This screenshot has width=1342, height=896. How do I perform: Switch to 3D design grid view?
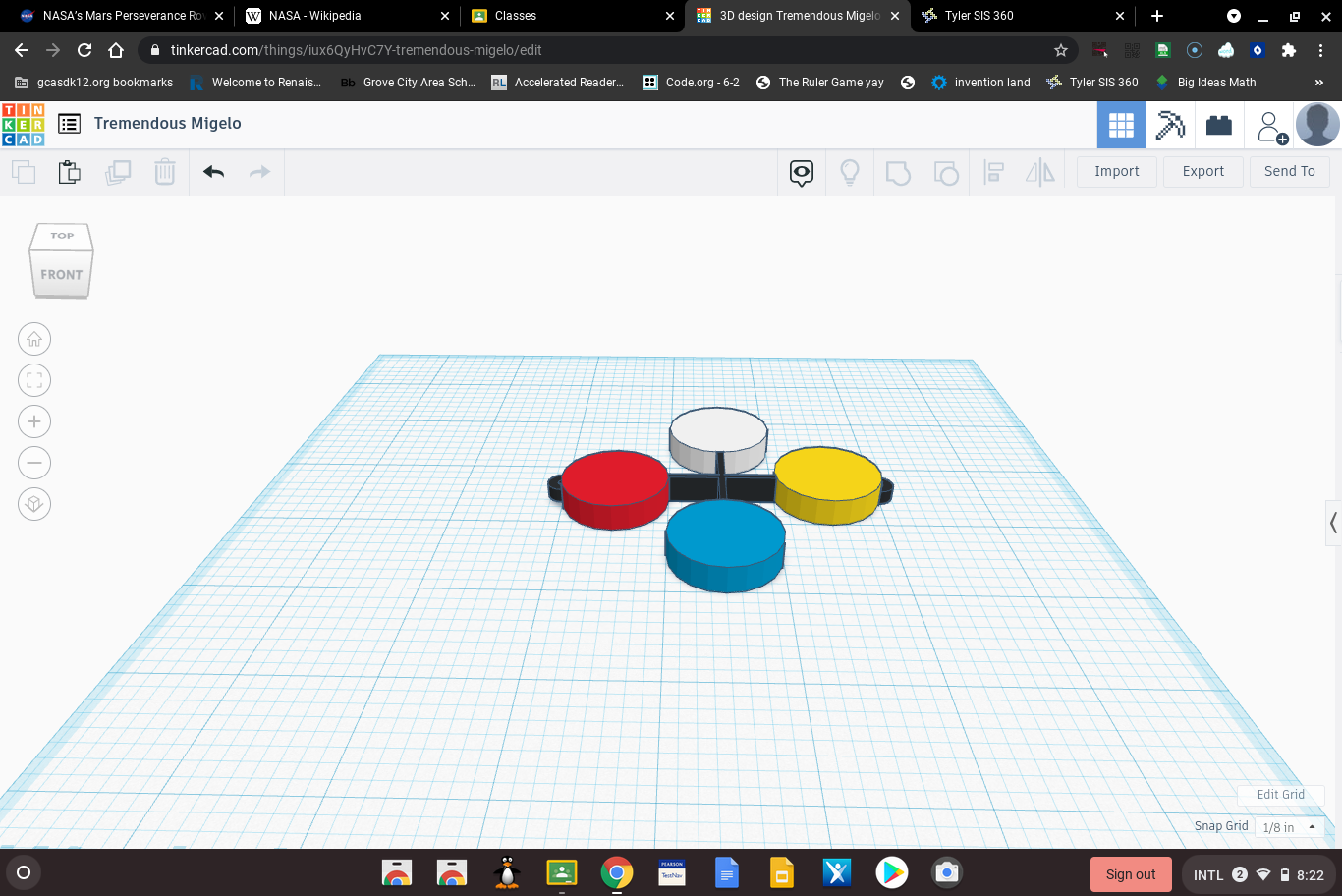click(x=1121, y=125)
